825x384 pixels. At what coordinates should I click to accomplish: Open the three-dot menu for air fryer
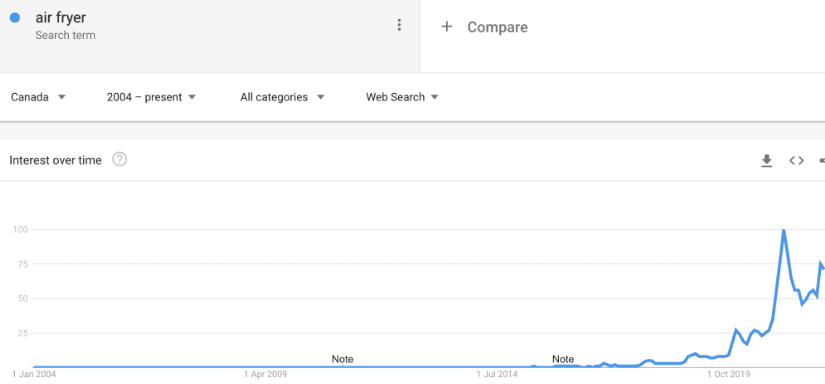399,25
